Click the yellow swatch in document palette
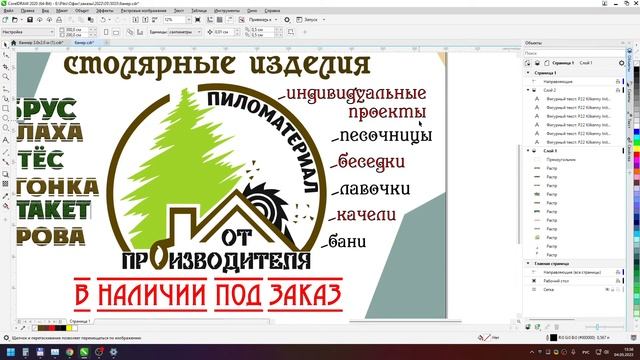Screen dimensions: 640x360 tap(69, 328)
